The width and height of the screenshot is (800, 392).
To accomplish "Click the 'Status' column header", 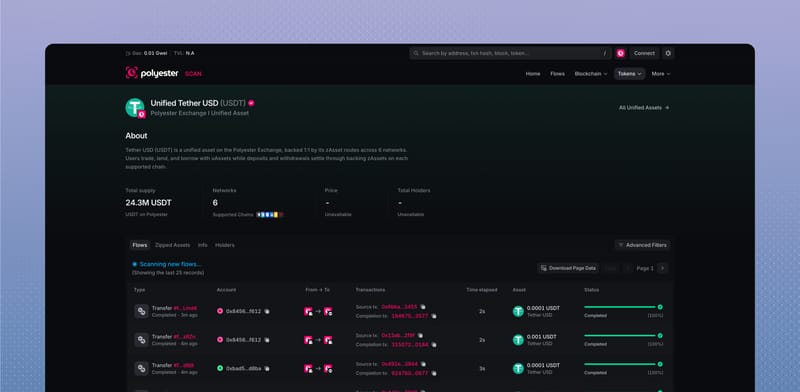I will [x=591, y=290].
